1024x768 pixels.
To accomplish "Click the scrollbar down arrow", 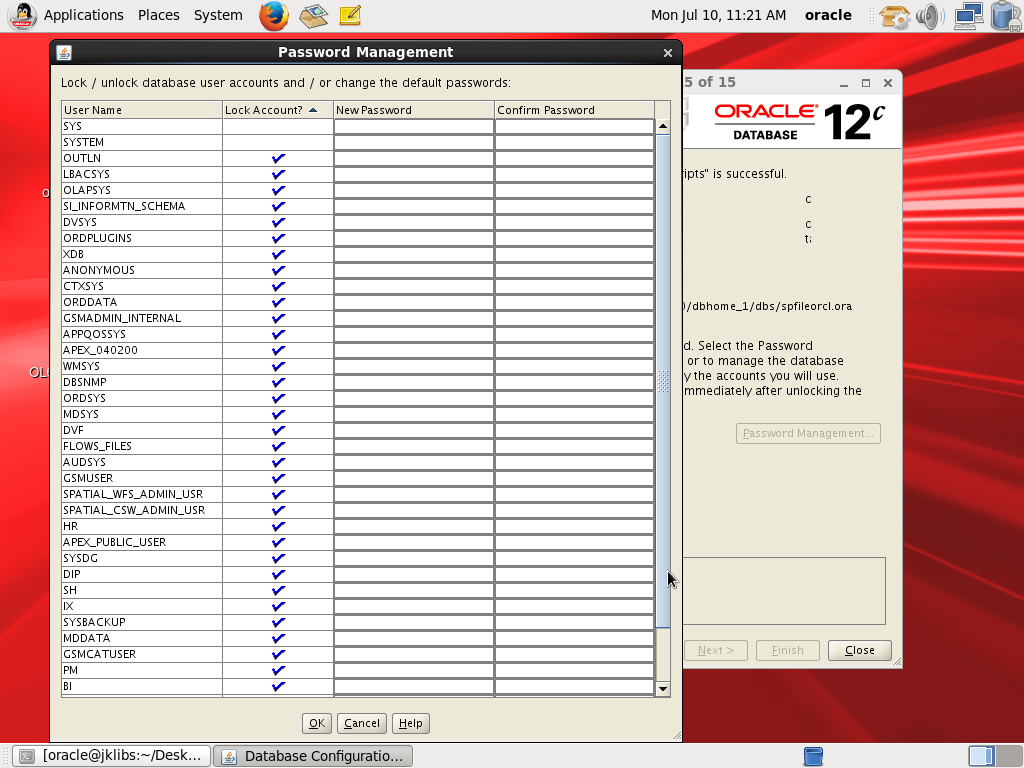I will (x=662, y=689).
